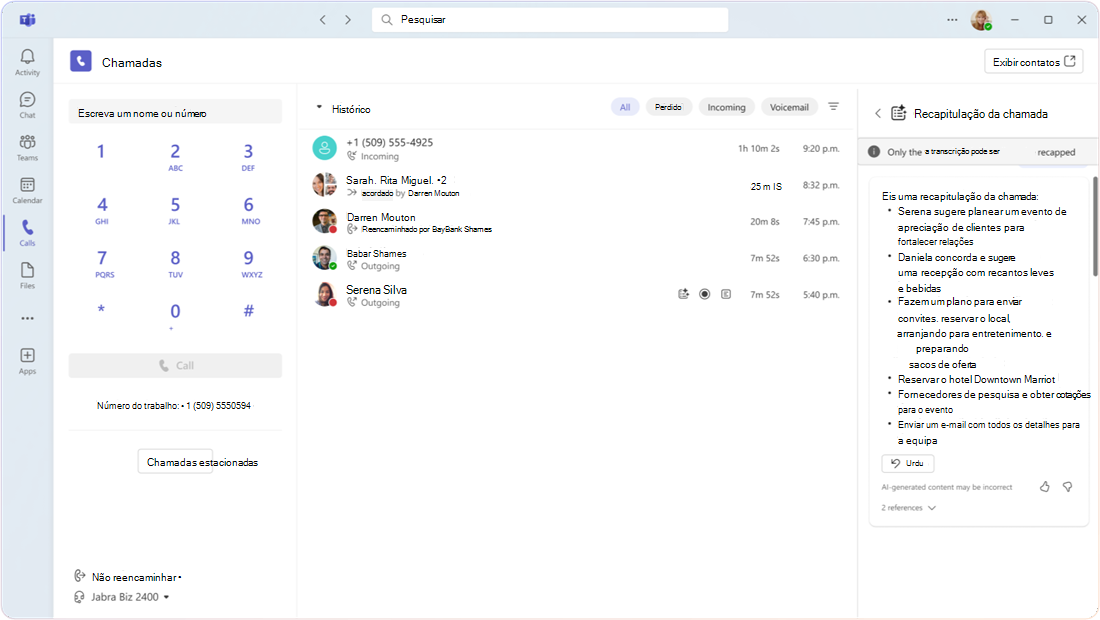Click the Microsoft Teams logo
Viewport: 1100px width, 620px height.
(x=27, y=20)
